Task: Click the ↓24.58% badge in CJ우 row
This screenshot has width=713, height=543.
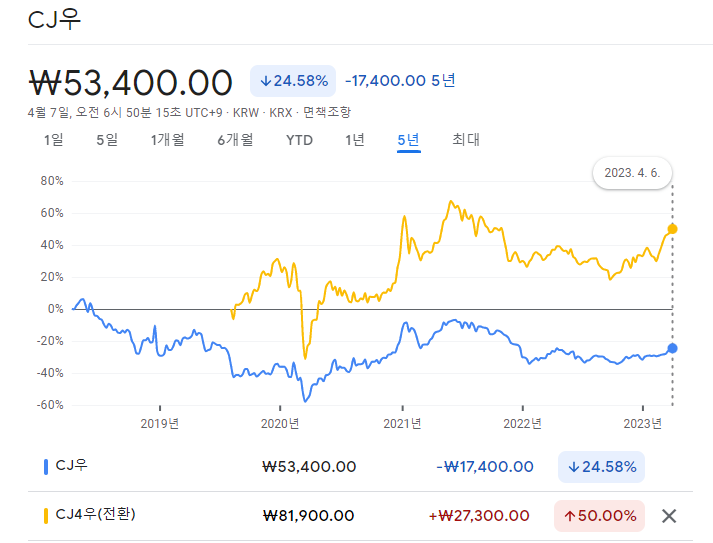Action: [x=601, y=467]
